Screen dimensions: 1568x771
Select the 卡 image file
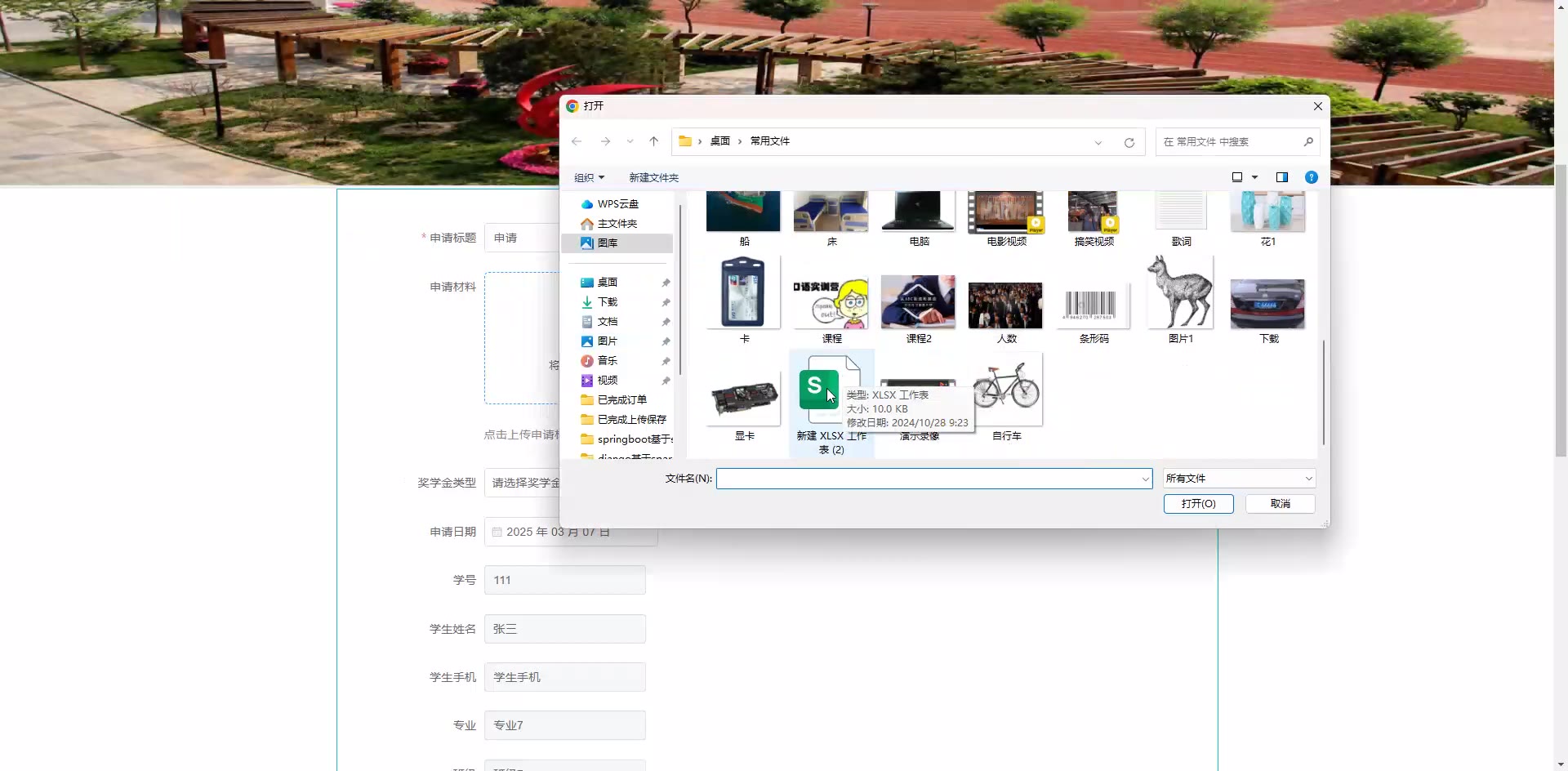(744, 301)
